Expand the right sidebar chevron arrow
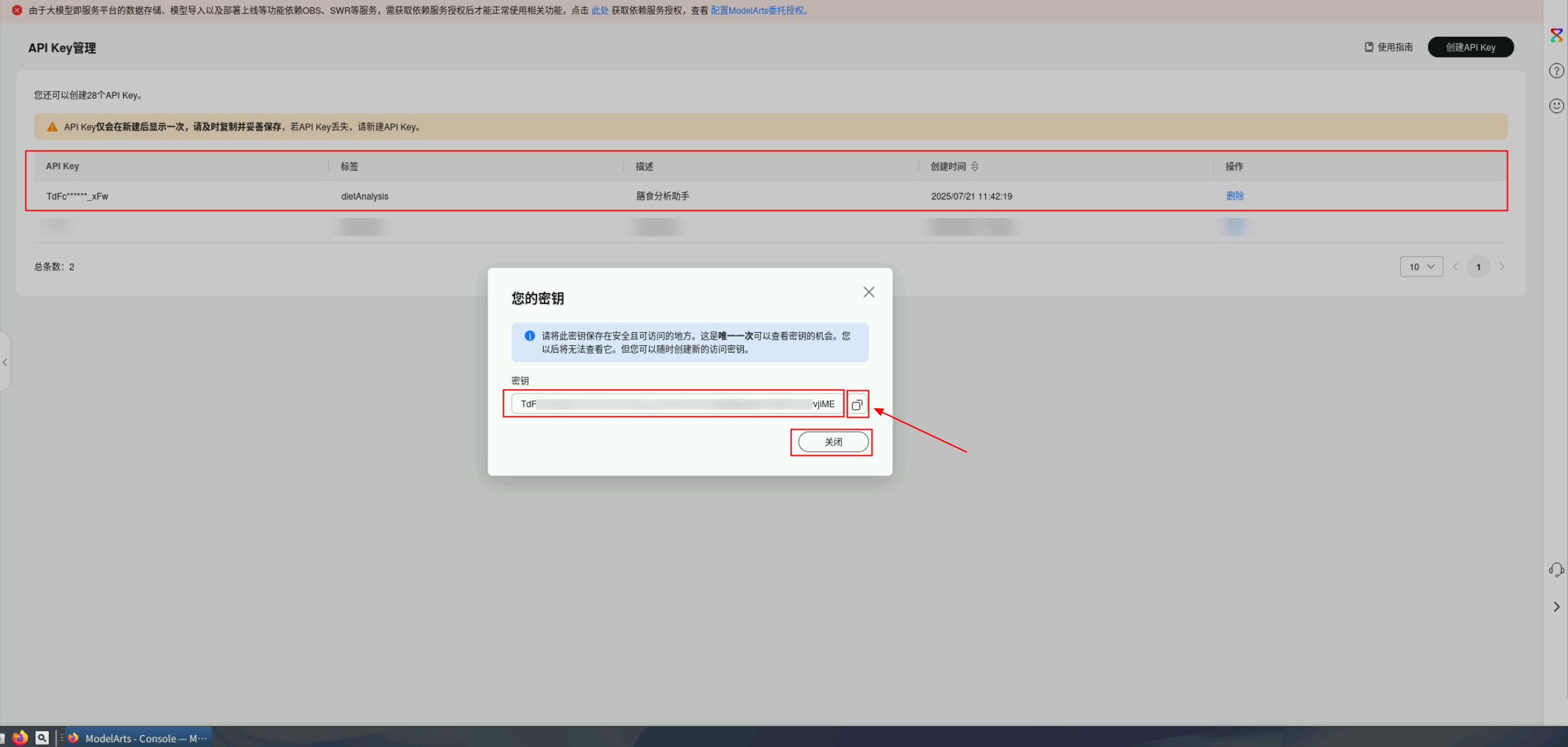The image size is (1568, 747). point(1556,606)
